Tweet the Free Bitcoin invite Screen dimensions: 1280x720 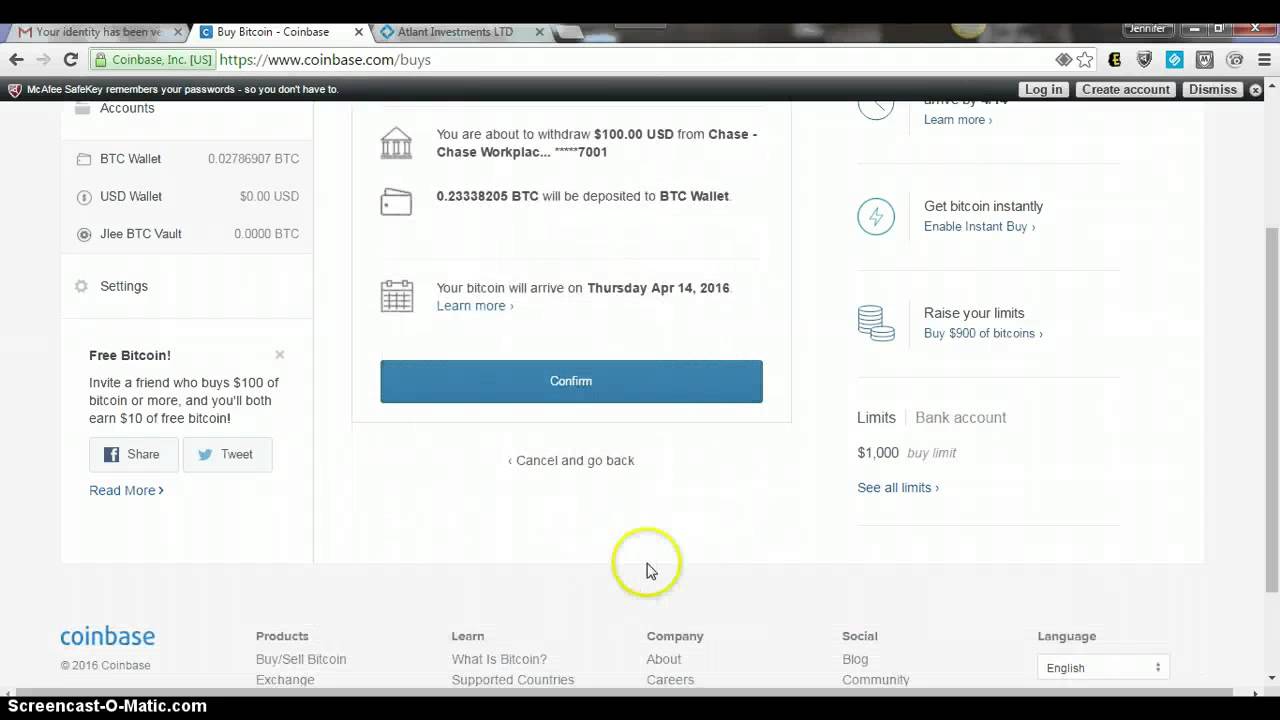pos(227,454)
